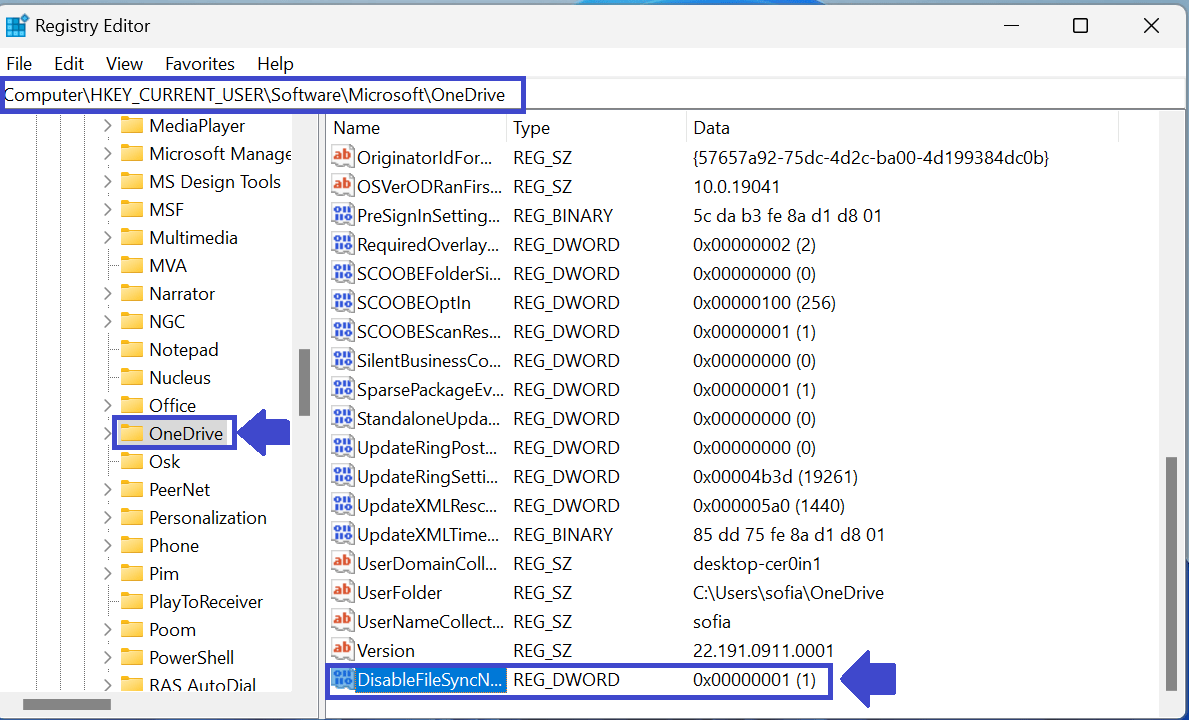1189x720 pixels.
Task: Expand the Phone key
Action: [107, 546]
